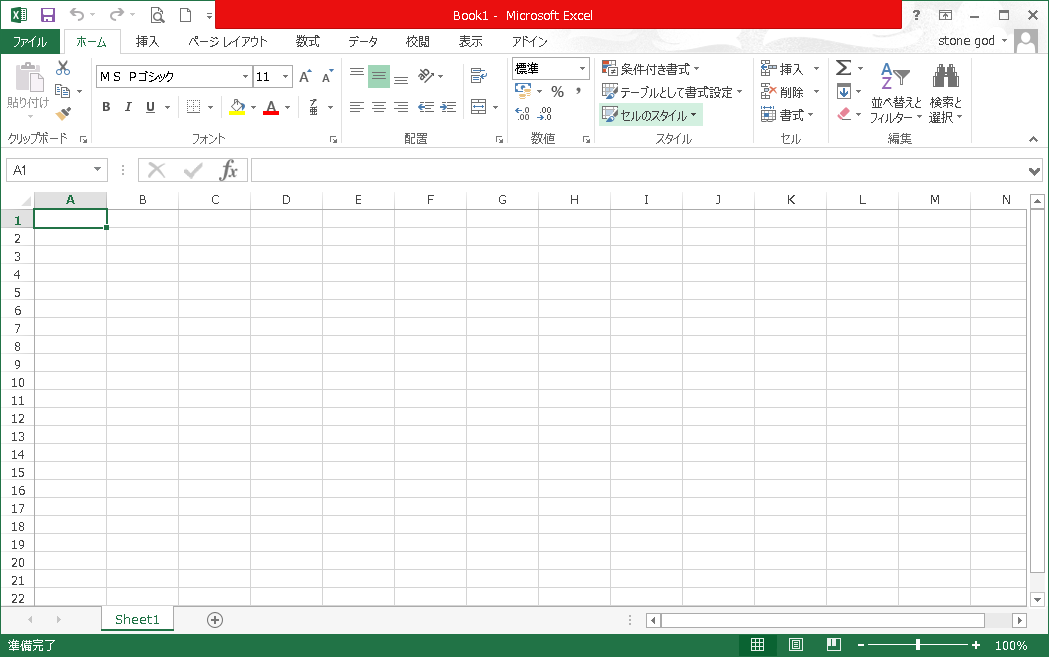This screenshot has width=1049, height=657.
Task: Open Format as Table (テーブルとして書式設定) menu
Action: [x=672, y=92]
